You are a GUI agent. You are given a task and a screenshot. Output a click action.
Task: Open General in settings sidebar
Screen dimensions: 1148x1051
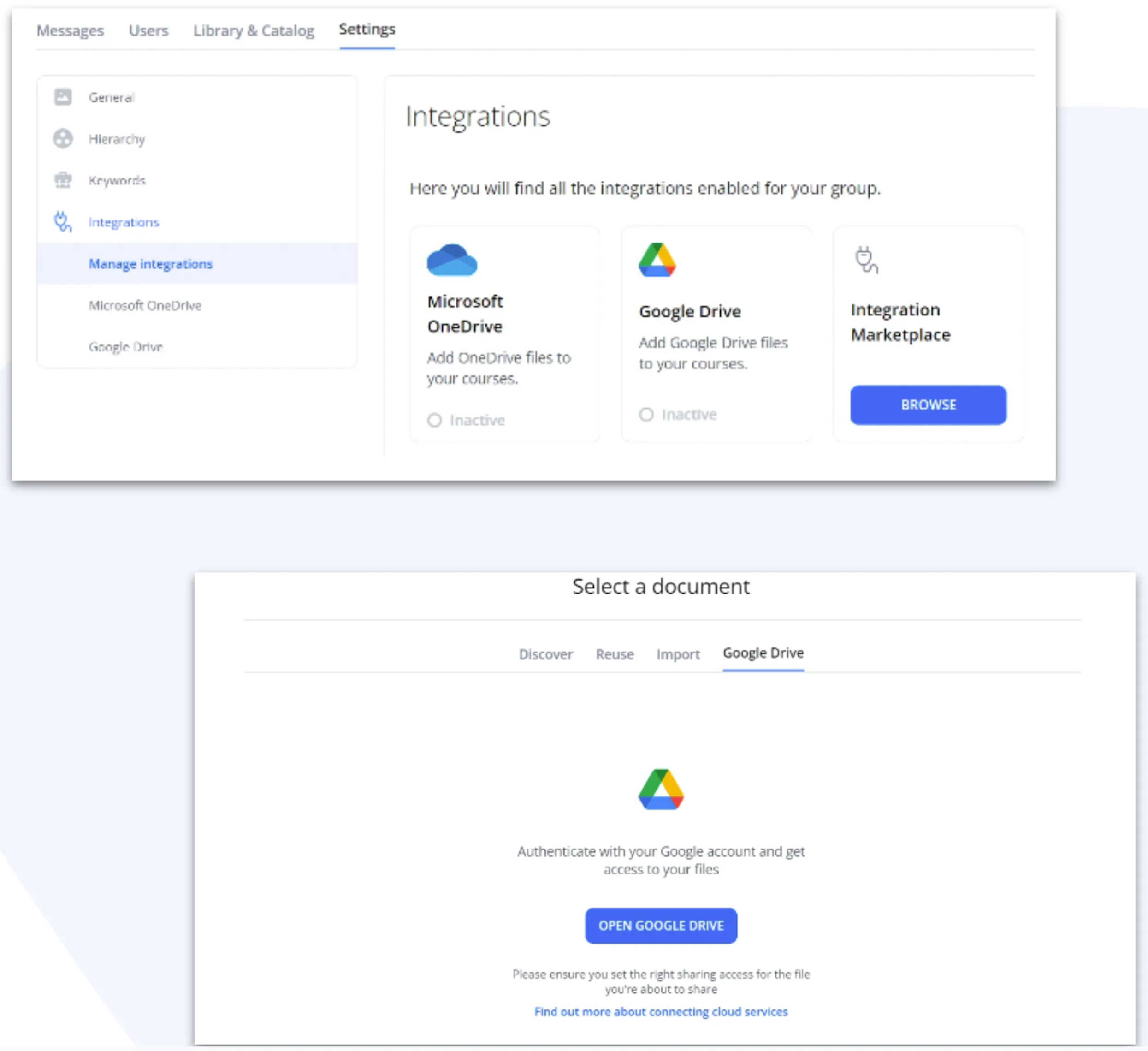click(112, 97)
